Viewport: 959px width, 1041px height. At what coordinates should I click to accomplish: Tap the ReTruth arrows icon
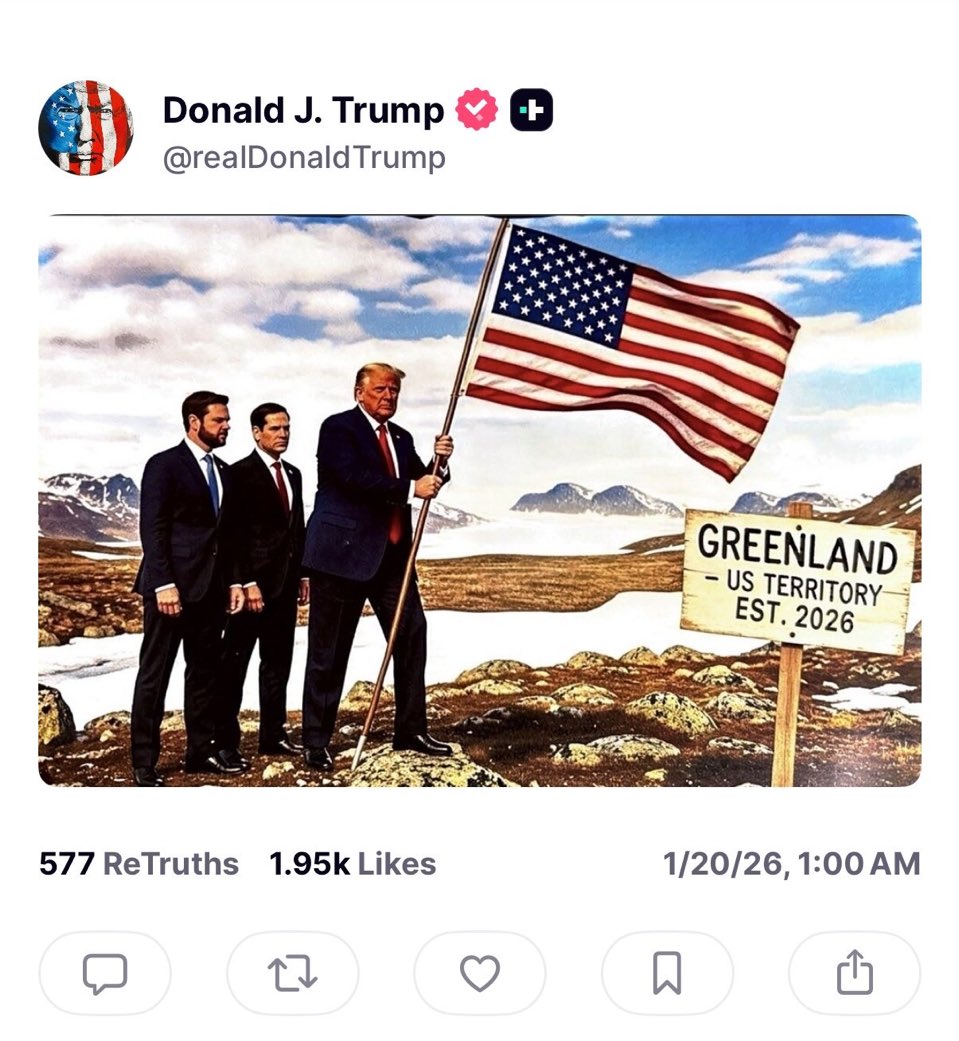pyautogui.click(x=292, y=973)
